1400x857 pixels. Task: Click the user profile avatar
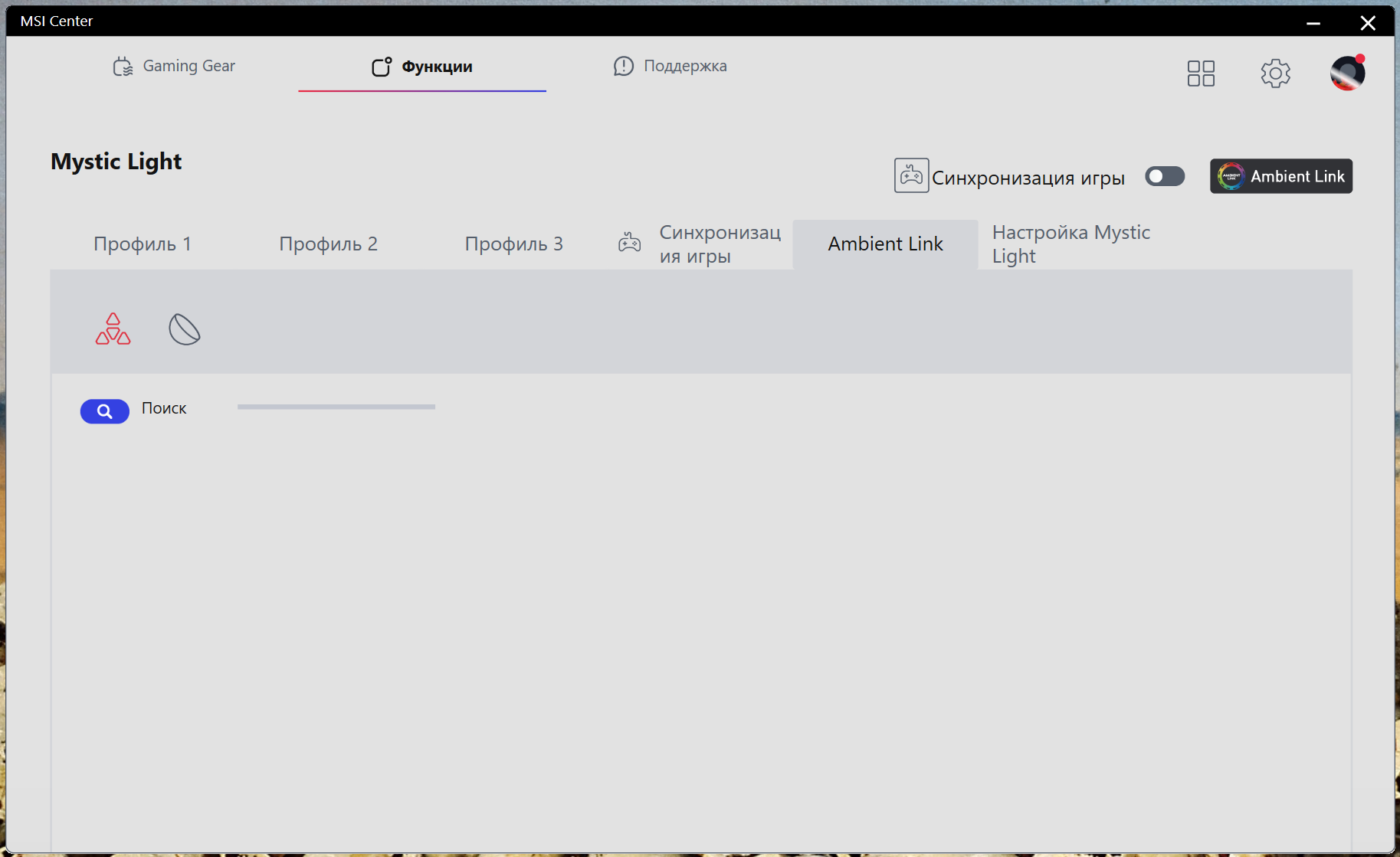coord(1348,73)
